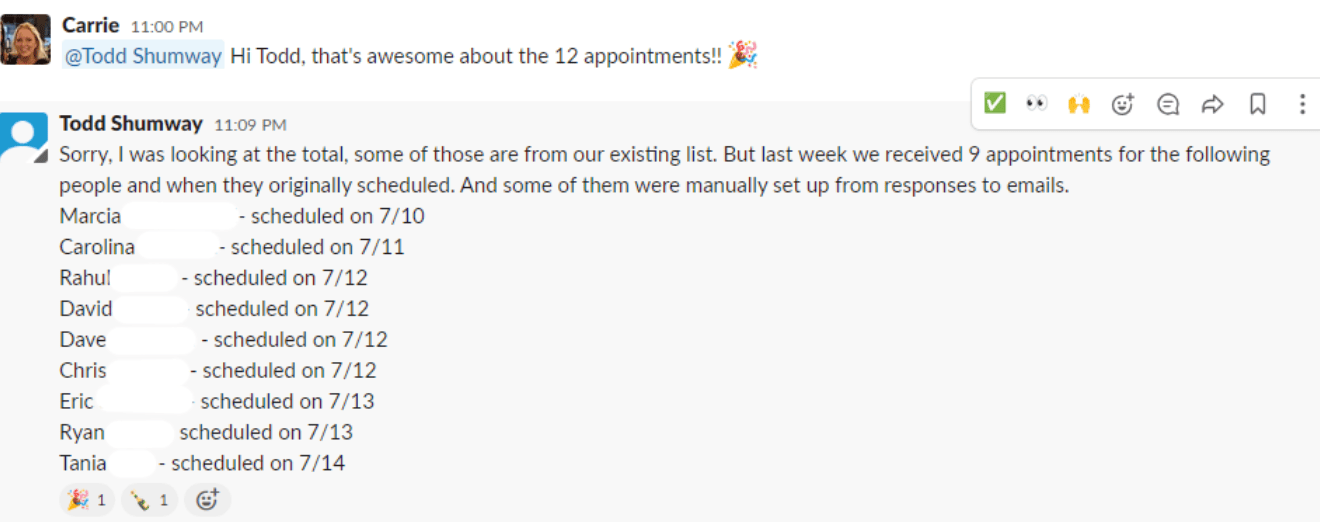
Task: Click the Marcia scheduled on 7/10 line
Action: [228, 216]
